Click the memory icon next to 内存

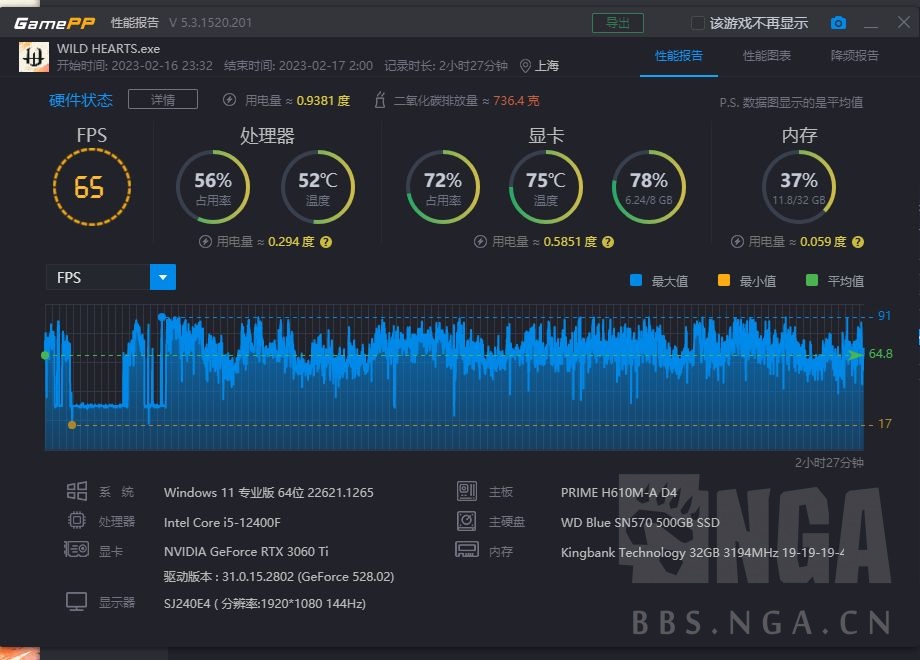point(465,550)
